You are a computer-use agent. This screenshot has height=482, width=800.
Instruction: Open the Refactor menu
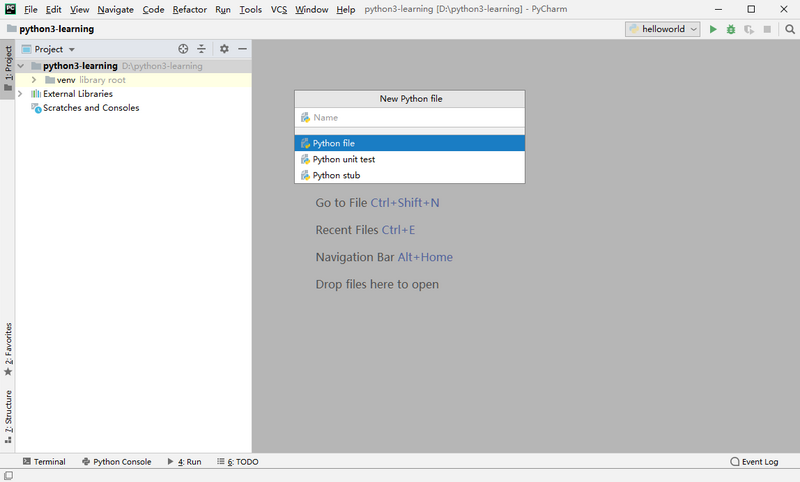pos(189,9)
